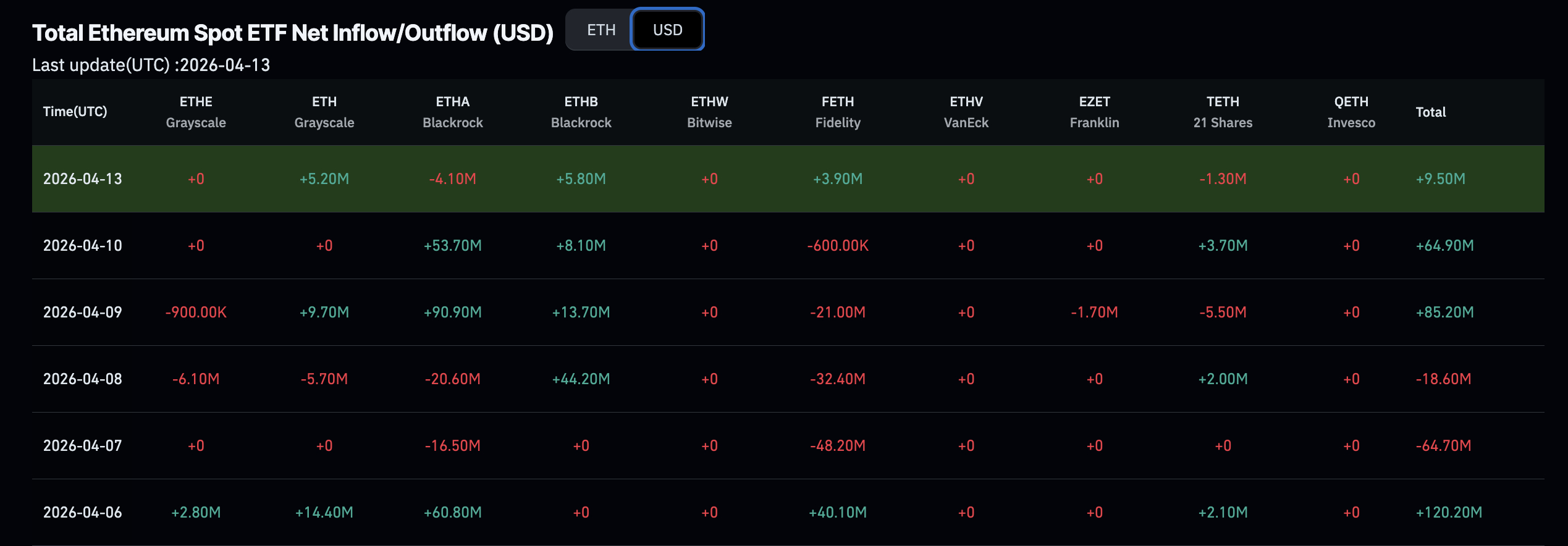Viewport: 1568px width, 546px height.
Task: Select the -900.00K ETHE value
Action: tap(196, 313)
